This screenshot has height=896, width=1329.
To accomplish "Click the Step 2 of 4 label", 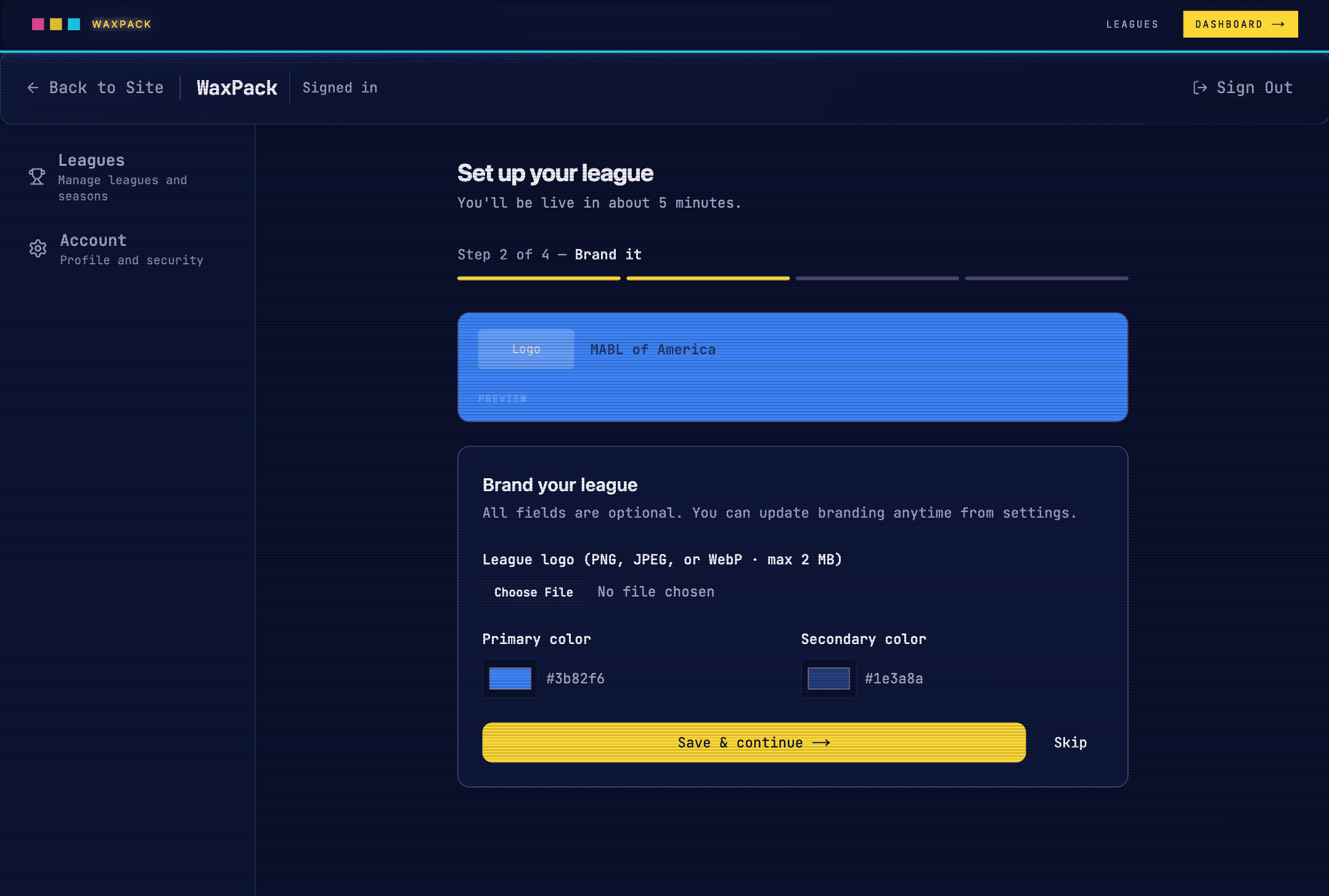I will tap(503, 255).
